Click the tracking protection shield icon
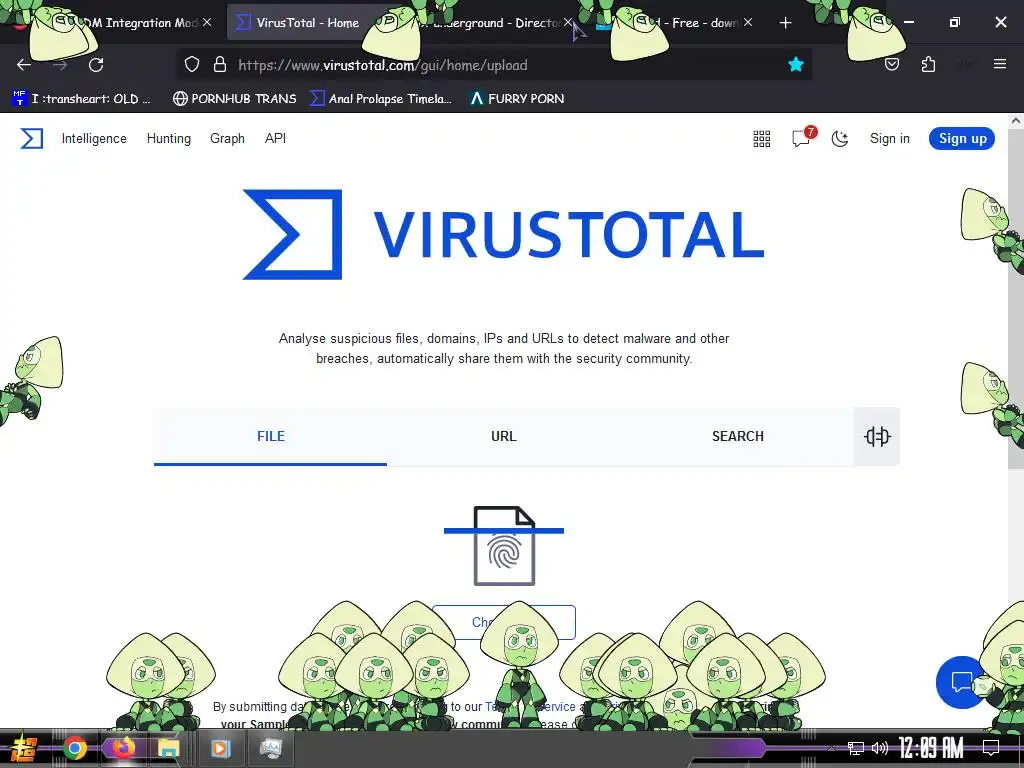 click(191, 65)
